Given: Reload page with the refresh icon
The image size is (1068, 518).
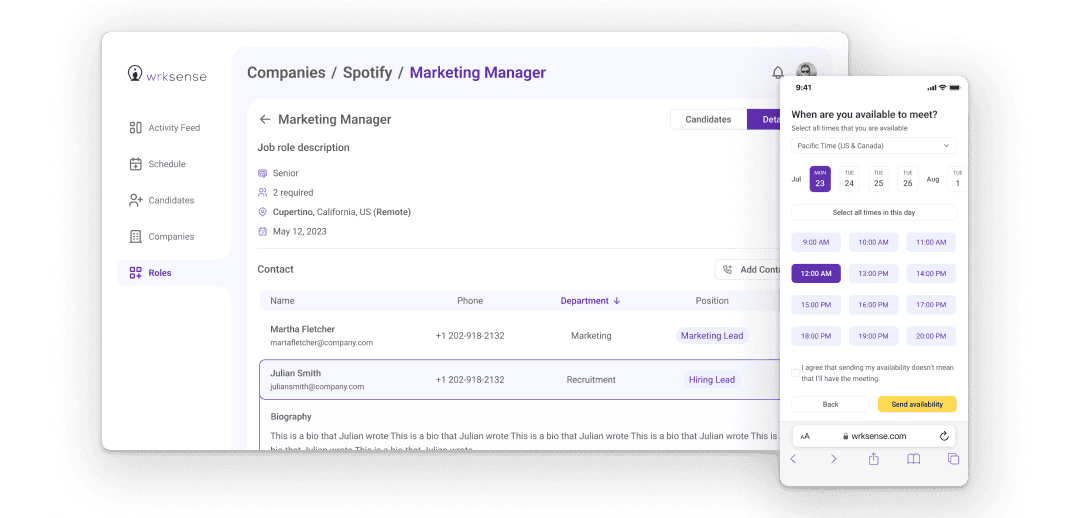Looking at the screenshot, I should pos(944,436).
